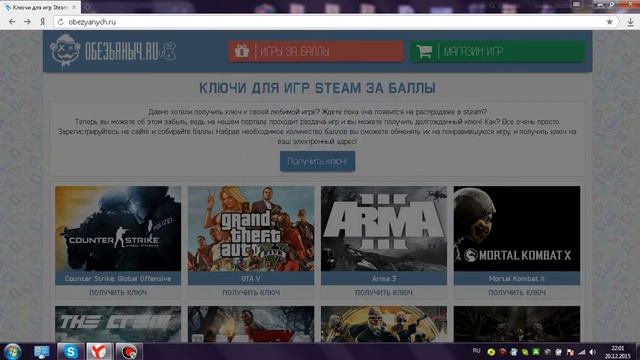Click the RU language indicator
The image size is (640, 360).
point(476,351)
